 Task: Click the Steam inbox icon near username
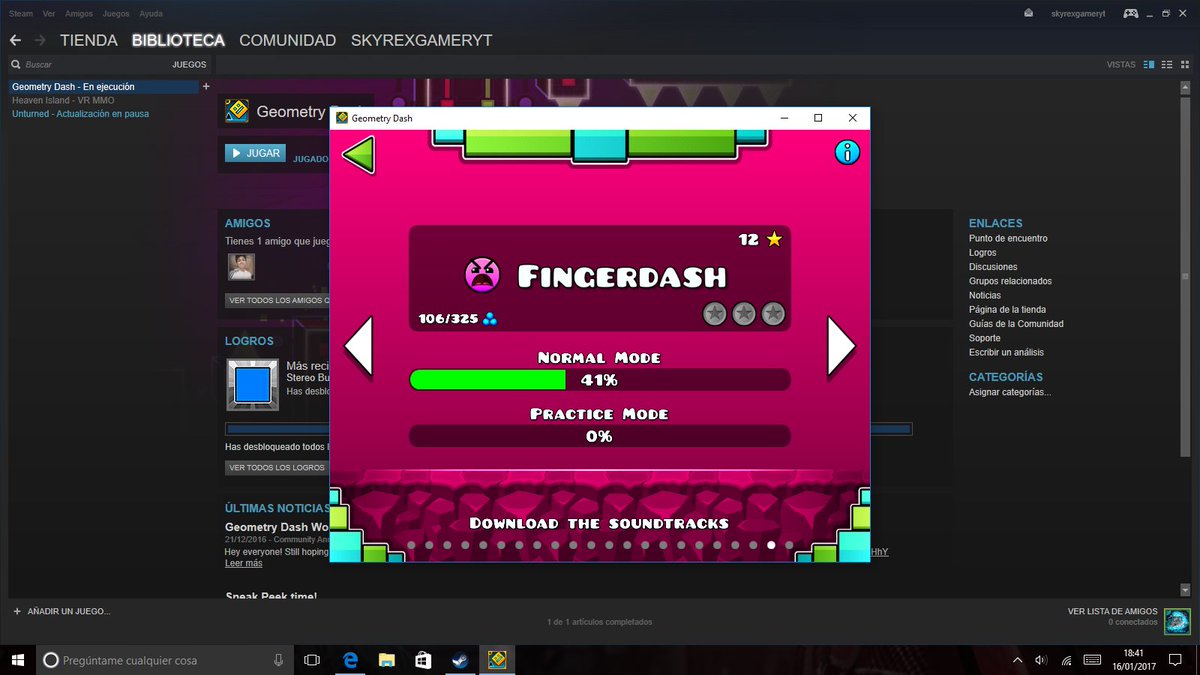coord(1029,13)
